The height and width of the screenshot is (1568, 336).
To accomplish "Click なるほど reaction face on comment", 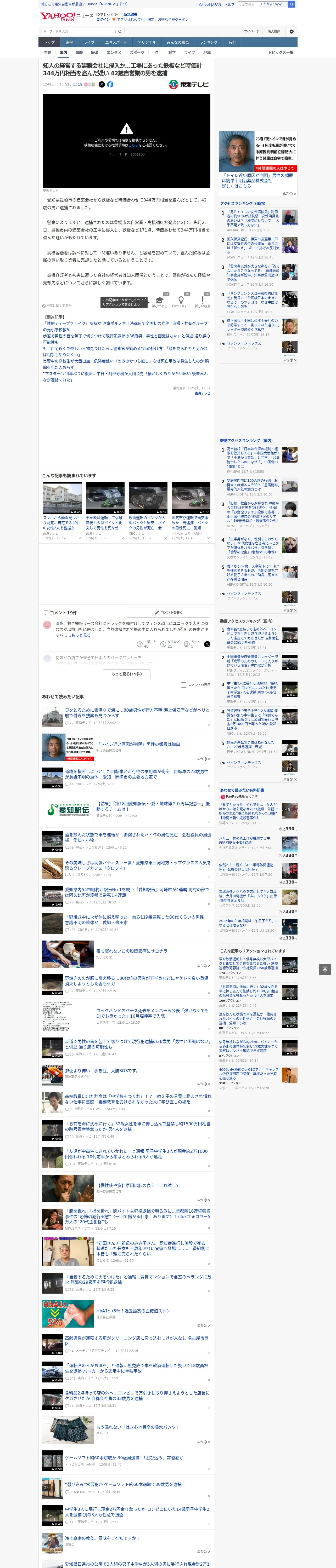I will point(164,643).
